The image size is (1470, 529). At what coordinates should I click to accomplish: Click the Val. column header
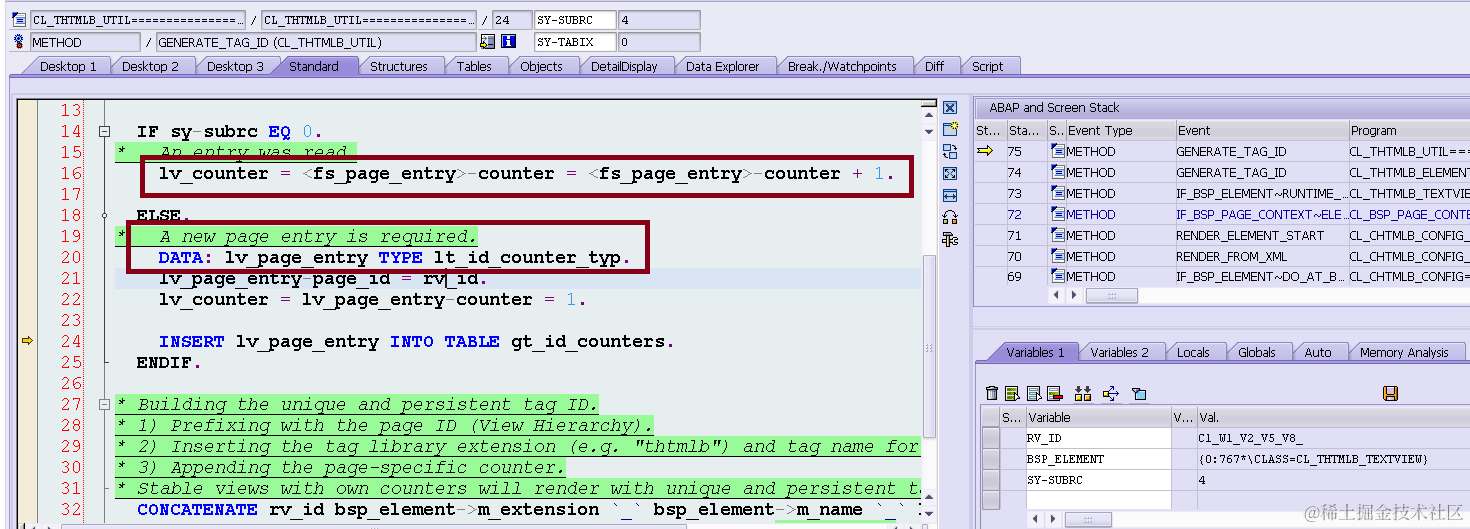coord(1332,417)
